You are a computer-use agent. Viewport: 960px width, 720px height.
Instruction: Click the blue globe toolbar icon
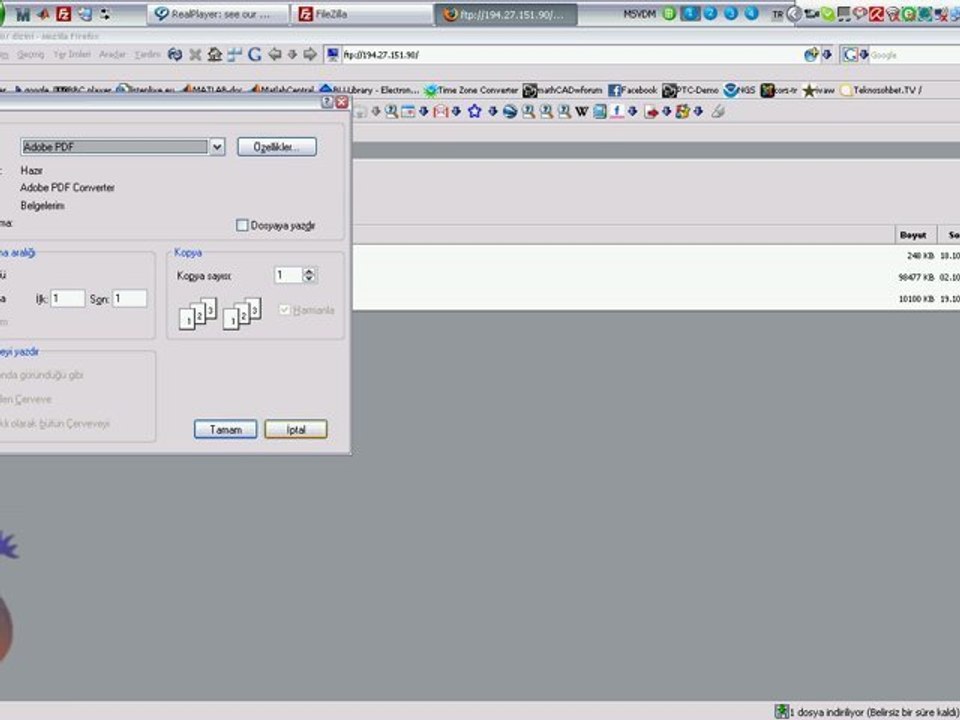coord(510,111)
